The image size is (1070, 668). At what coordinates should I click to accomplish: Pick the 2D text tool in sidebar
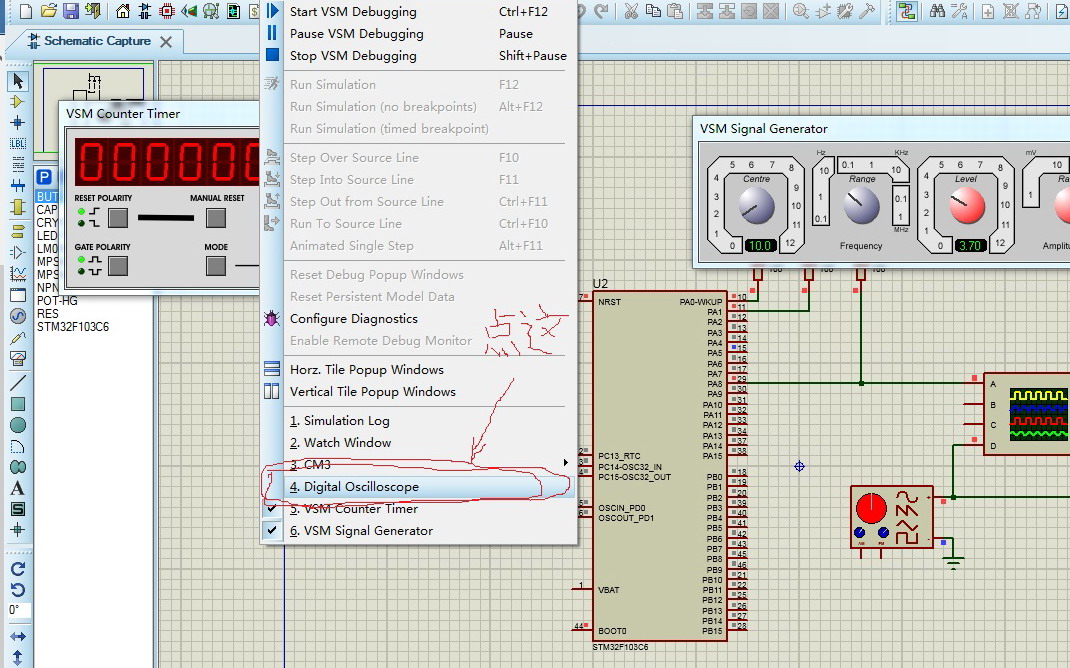pos(17,488)
